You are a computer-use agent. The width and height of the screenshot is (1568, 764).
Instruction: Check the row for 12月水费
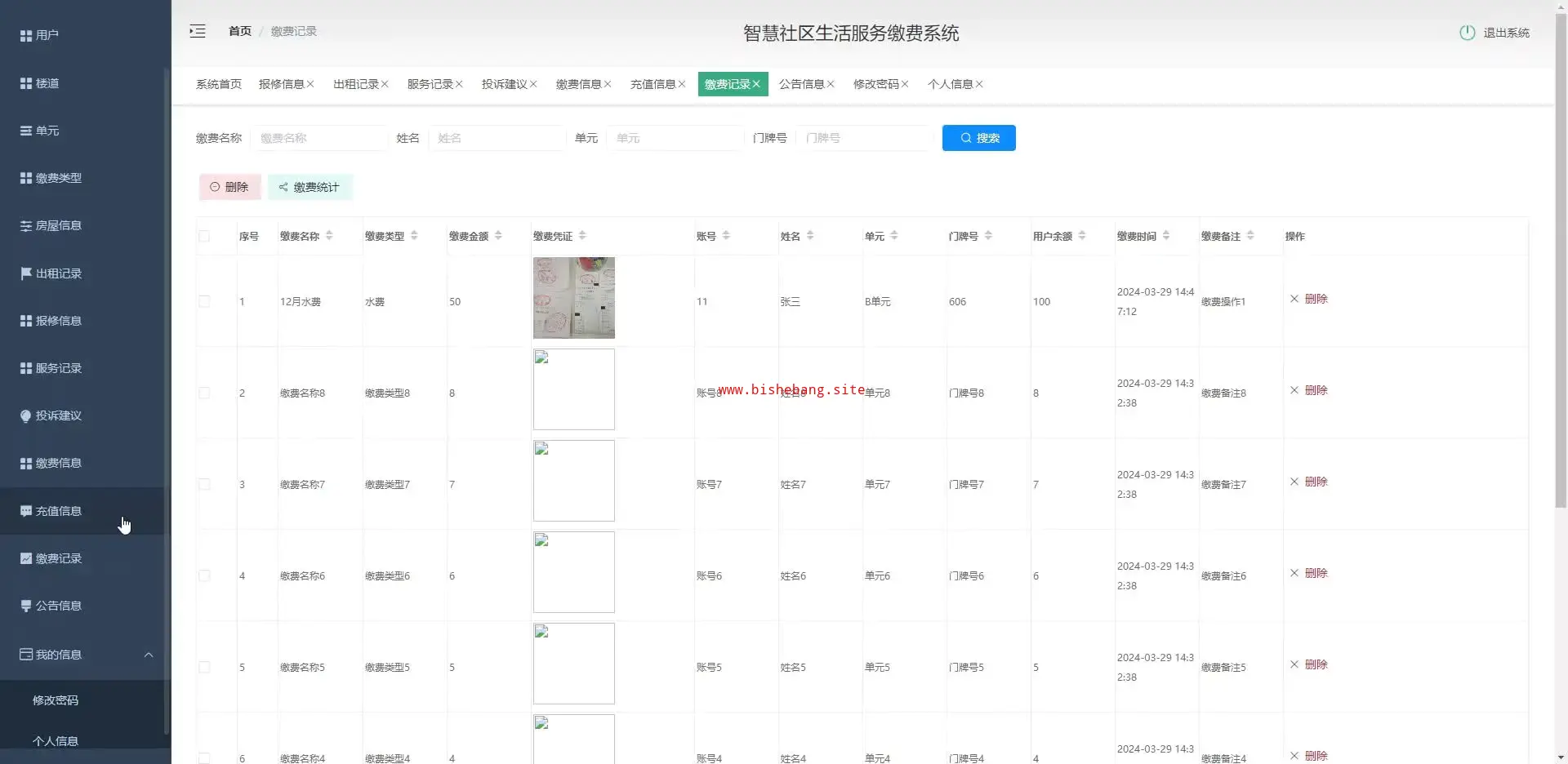pos(204,301)
